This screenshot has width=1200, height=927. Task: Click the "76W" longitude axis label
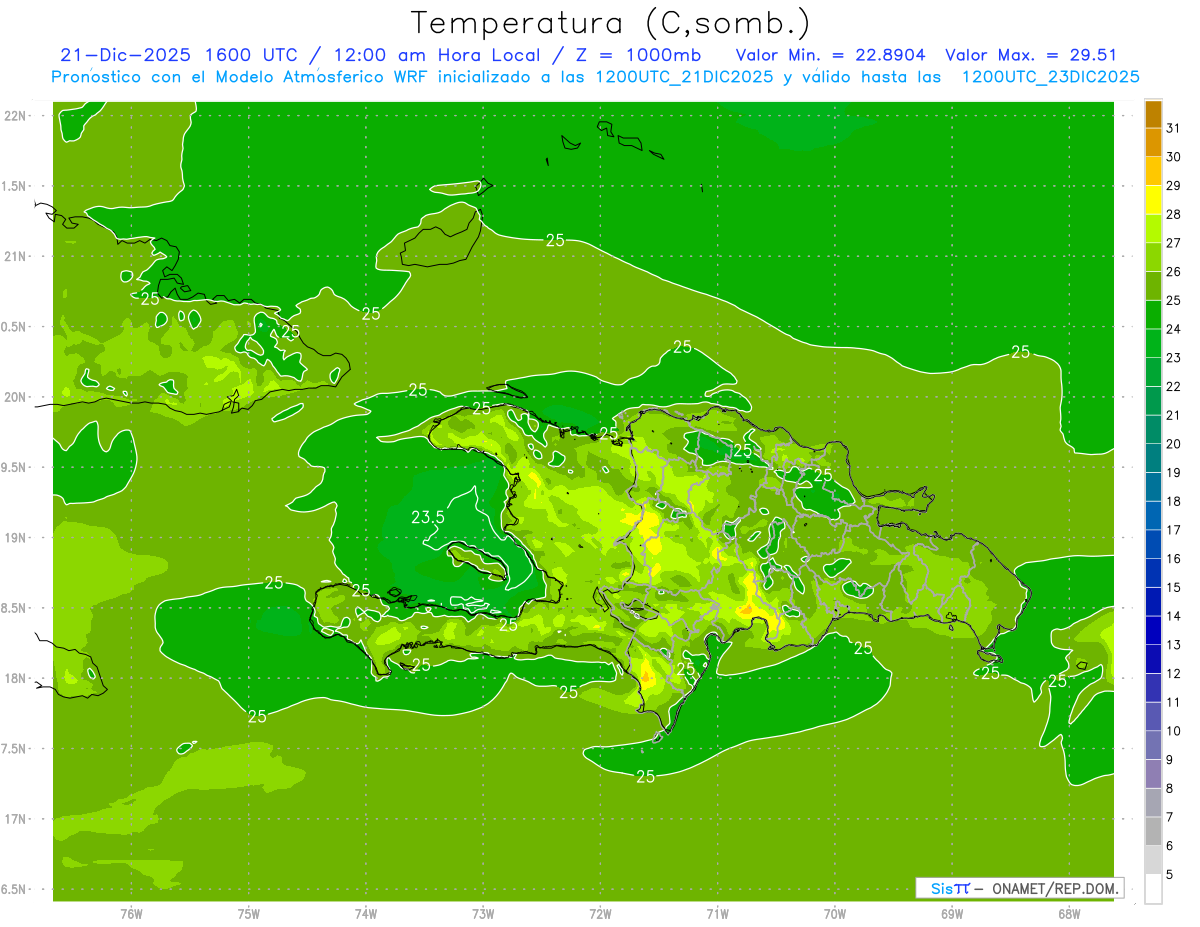131,914
